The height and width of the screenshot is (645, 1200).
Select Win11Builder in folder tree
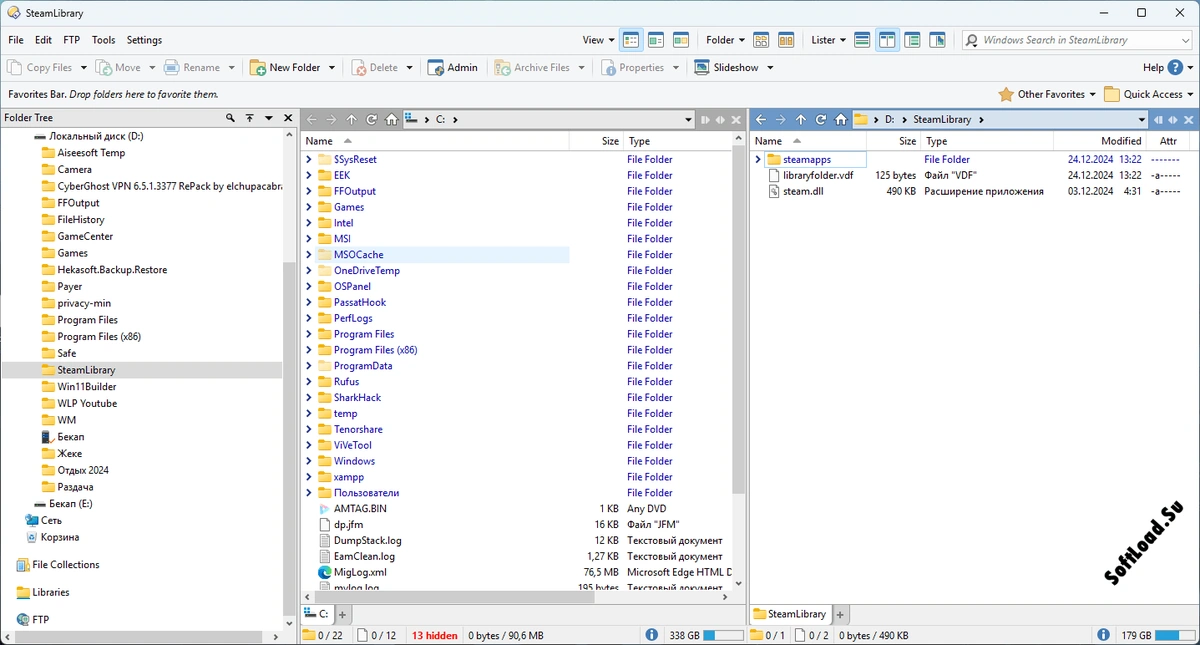coord(86,387)
